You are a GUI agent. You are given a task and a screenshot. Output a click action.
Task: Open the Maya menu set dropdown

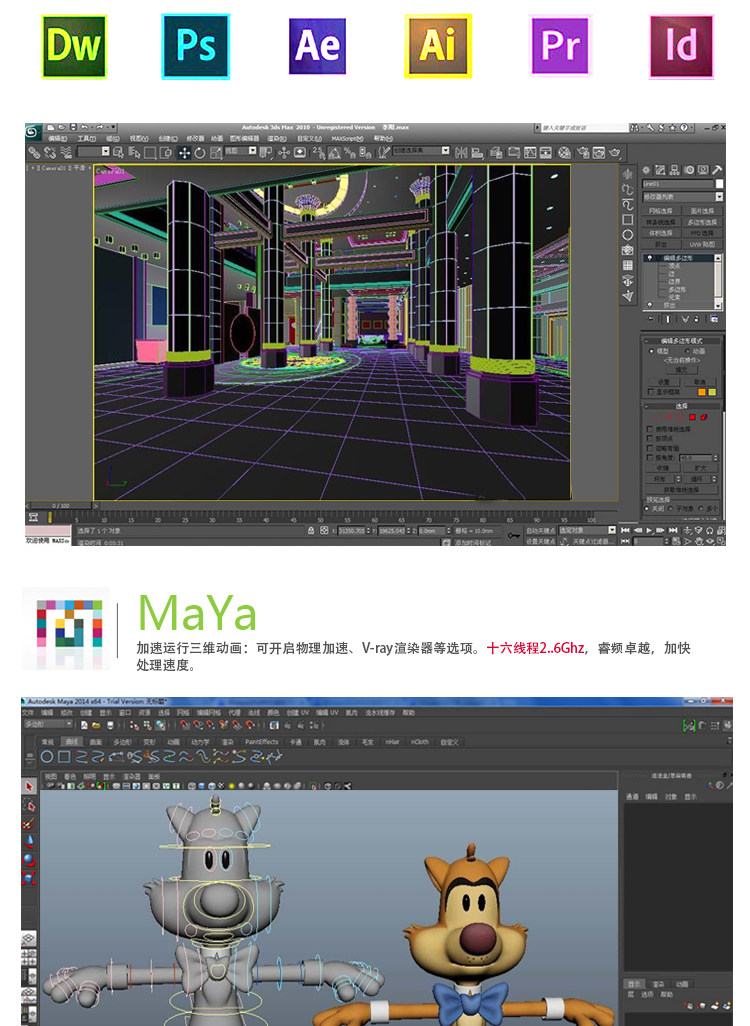(48, 724)
